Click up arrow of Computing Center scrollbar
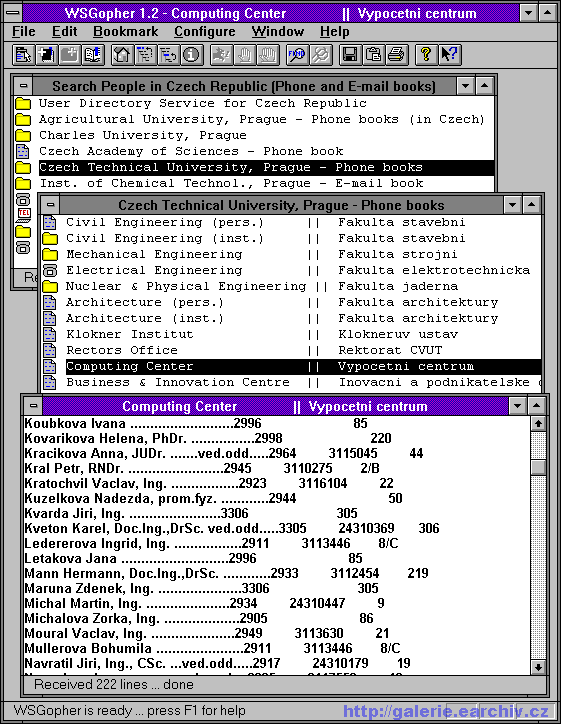 pos(538,423)
